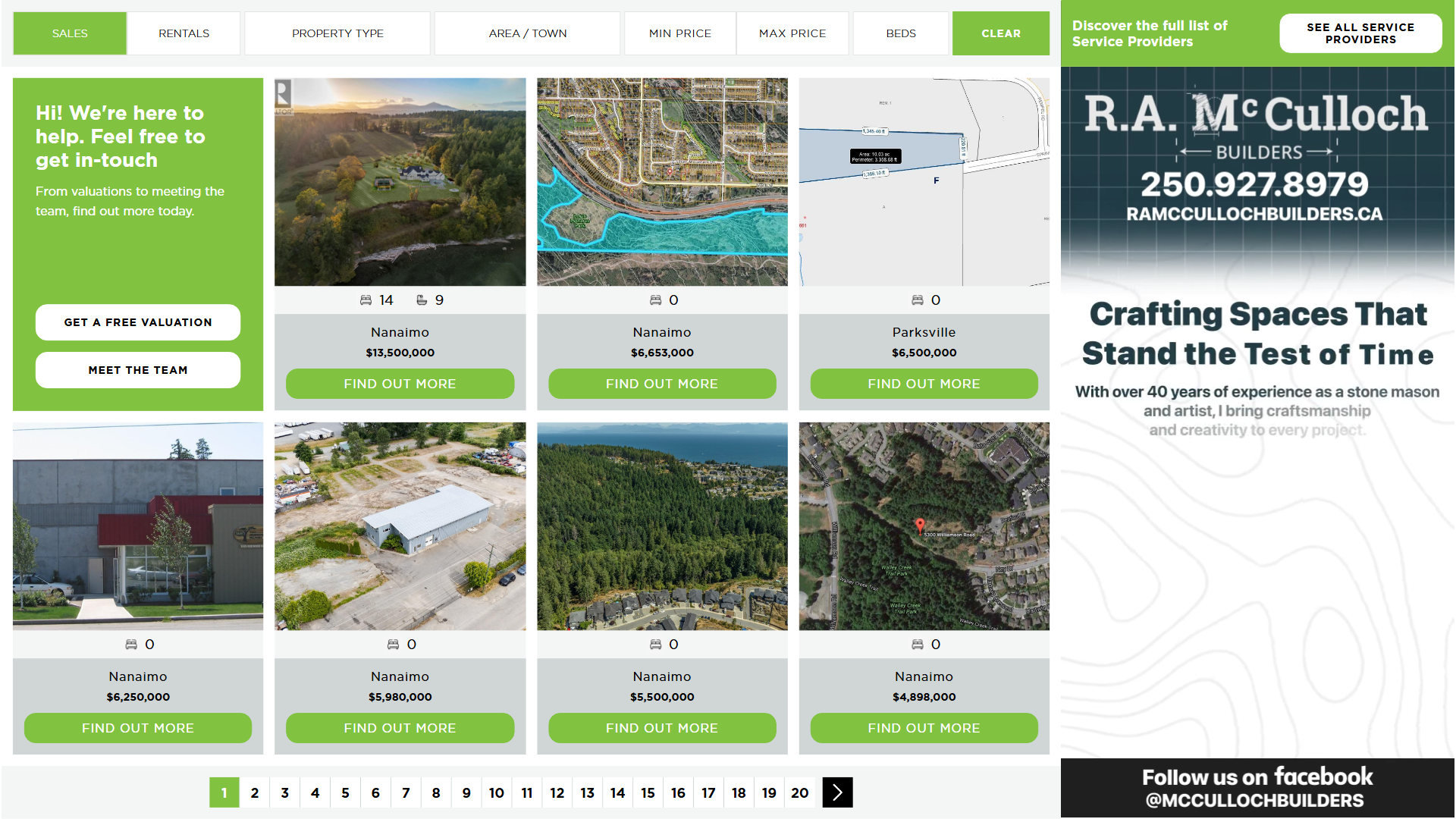Switch to Sales listings

(70, 33)
